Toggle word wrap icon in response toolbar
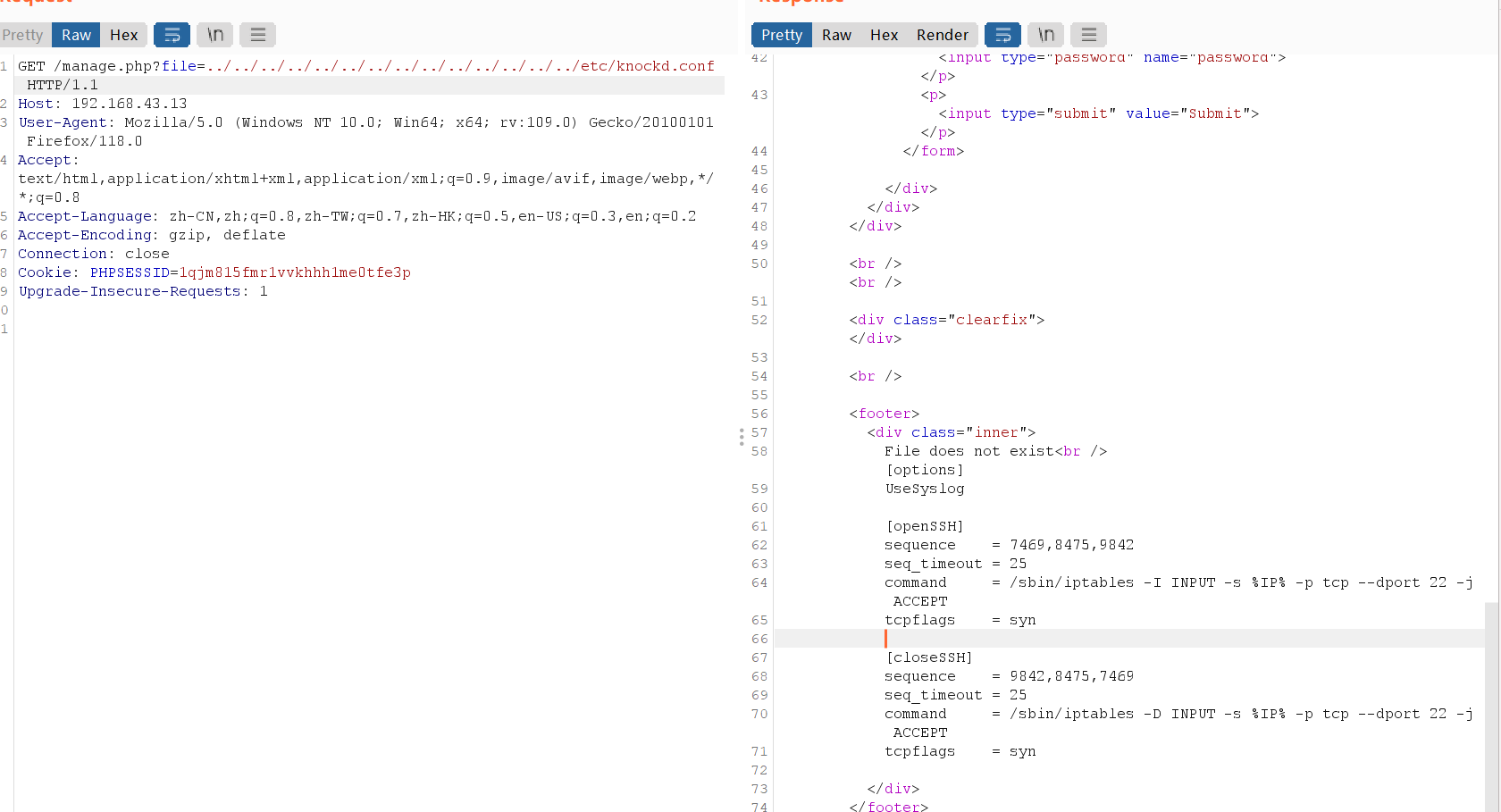Image resolution: width=1501 pixels, height=812 pixels. tap(1002, 35)
